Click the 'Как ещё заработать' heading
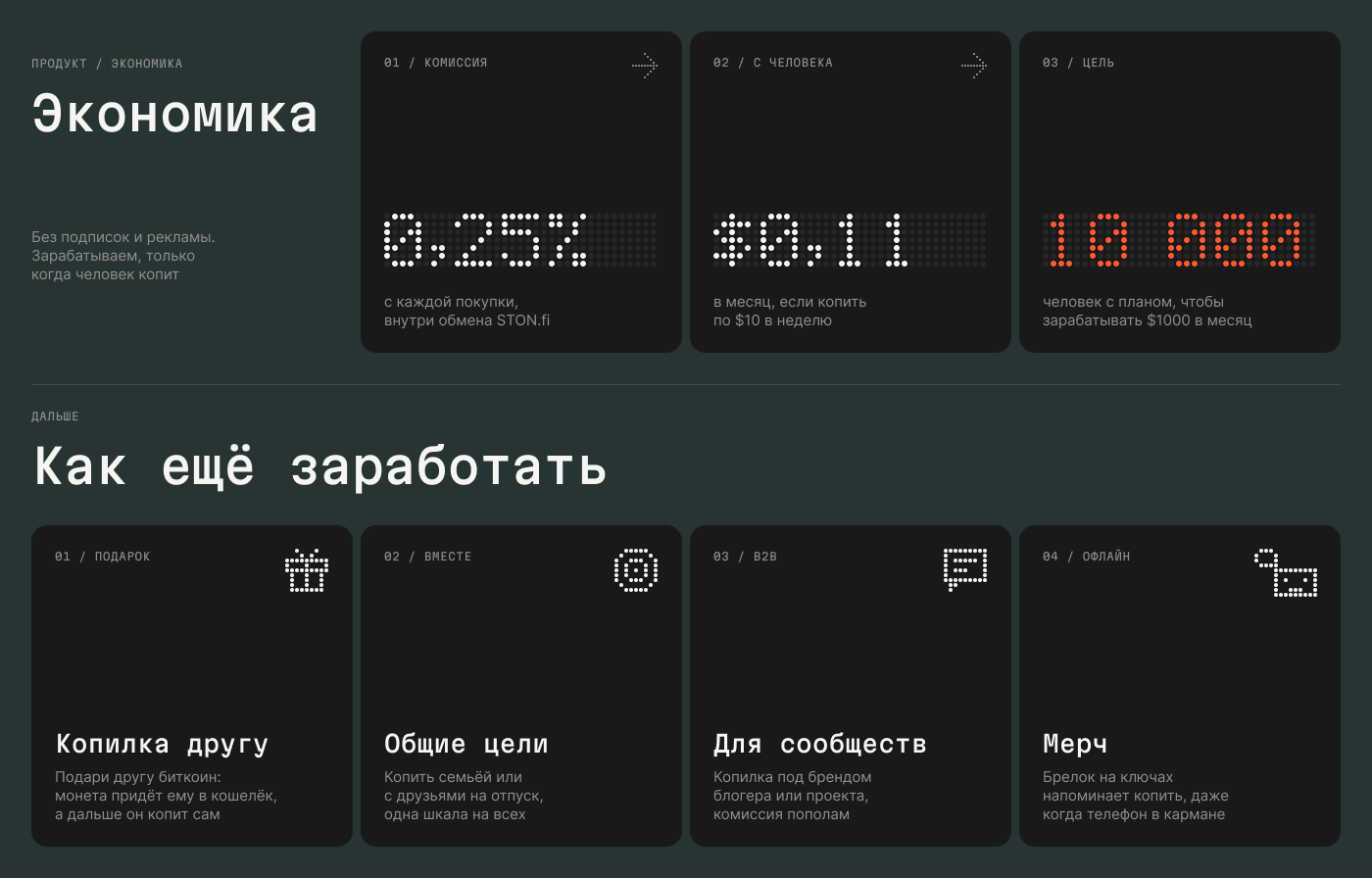Image resolution: width=1372 pixels, height=878 pixels. (x=320, y=466)
